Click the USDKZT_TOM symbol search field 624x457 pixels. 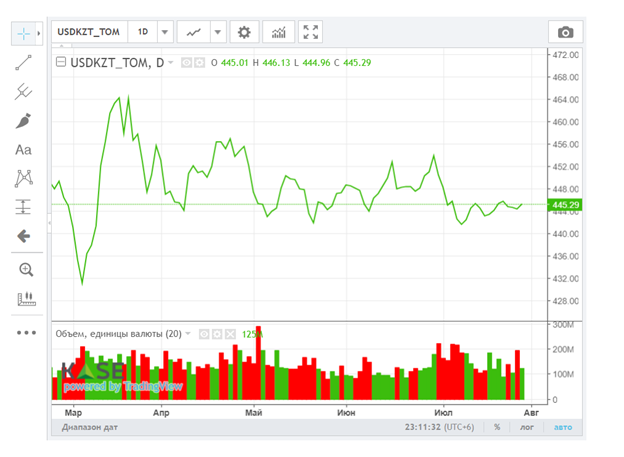coord(89,32)
